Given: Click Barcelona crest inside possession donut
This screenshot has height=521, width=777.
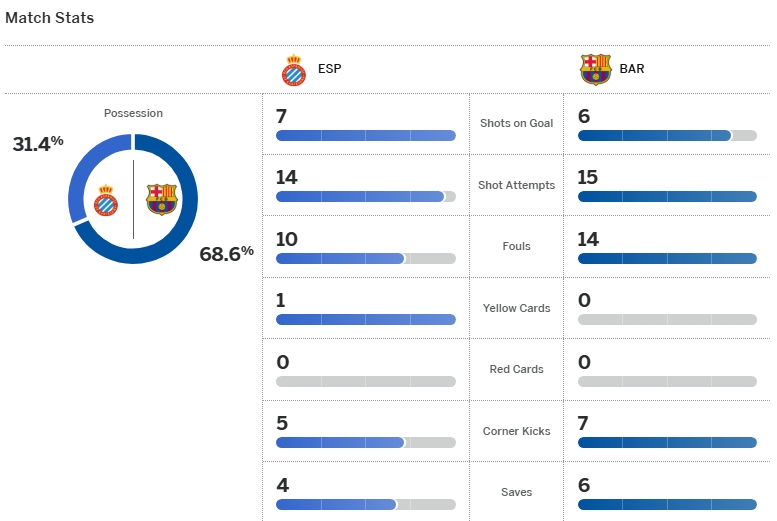Looking at the screenshot, I should (x=160, y=199).
